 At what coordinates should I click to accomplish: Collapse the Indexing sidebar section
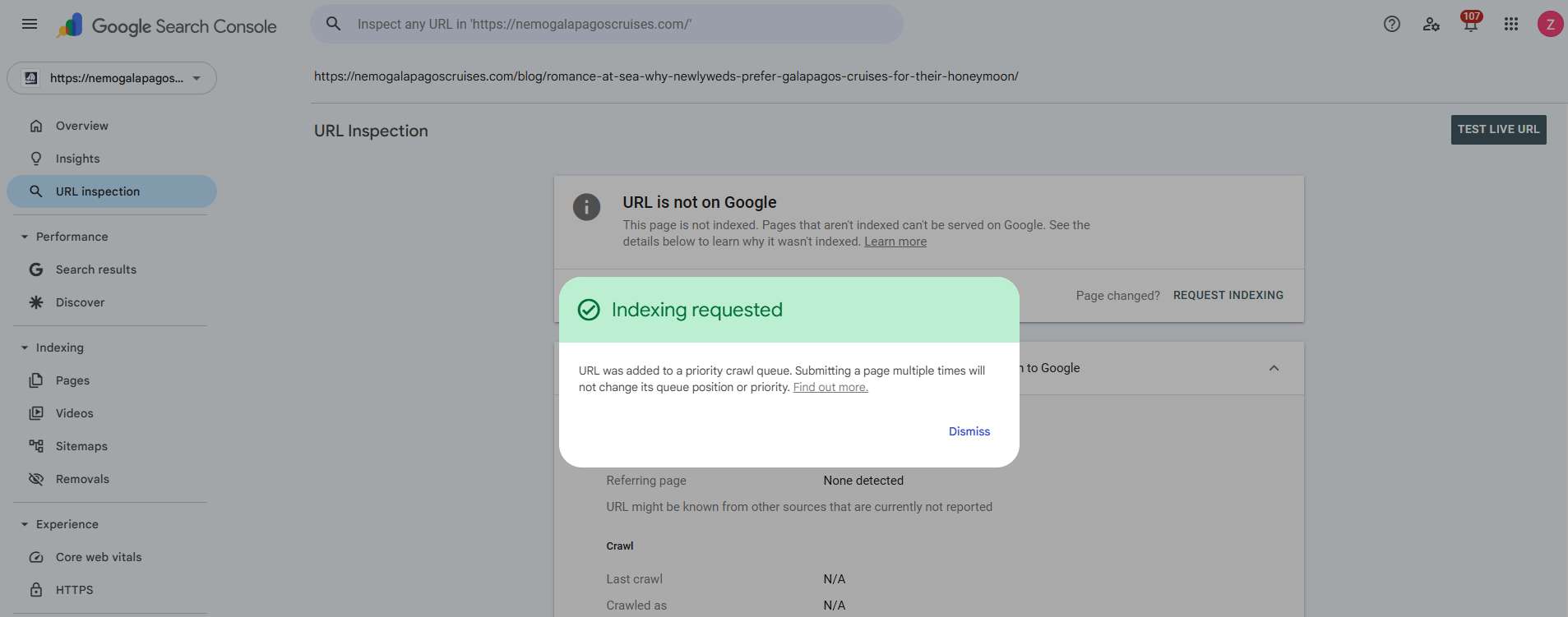[x=25, y=348]
